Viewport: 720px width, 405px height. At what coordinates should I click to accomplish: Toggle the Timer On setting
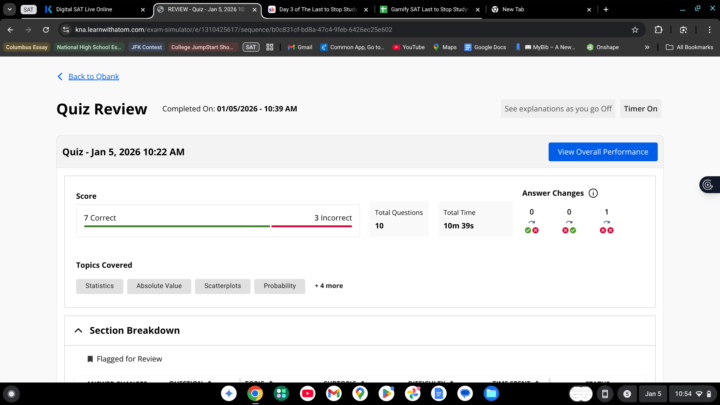click(640, 109)
